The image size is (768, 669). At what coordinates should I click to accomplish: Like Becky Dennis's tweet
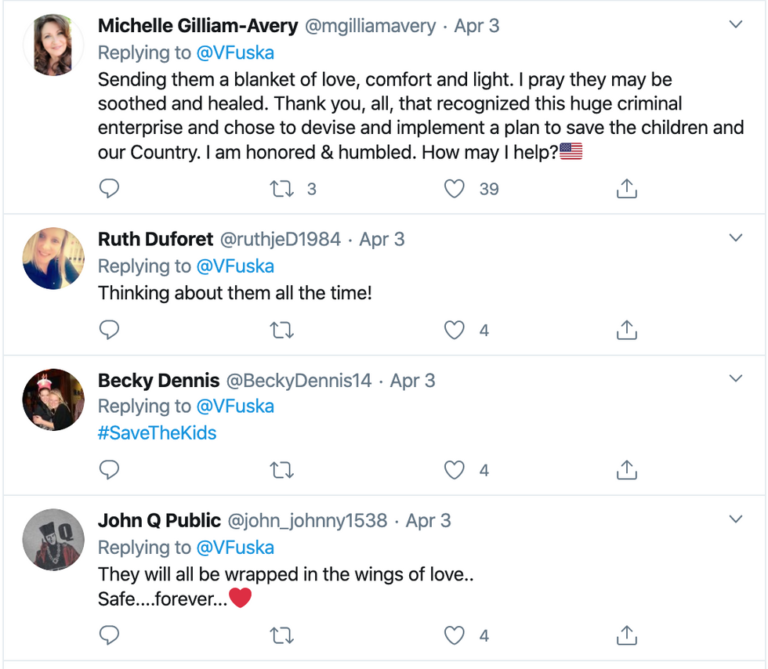click(x=454, y=470)
